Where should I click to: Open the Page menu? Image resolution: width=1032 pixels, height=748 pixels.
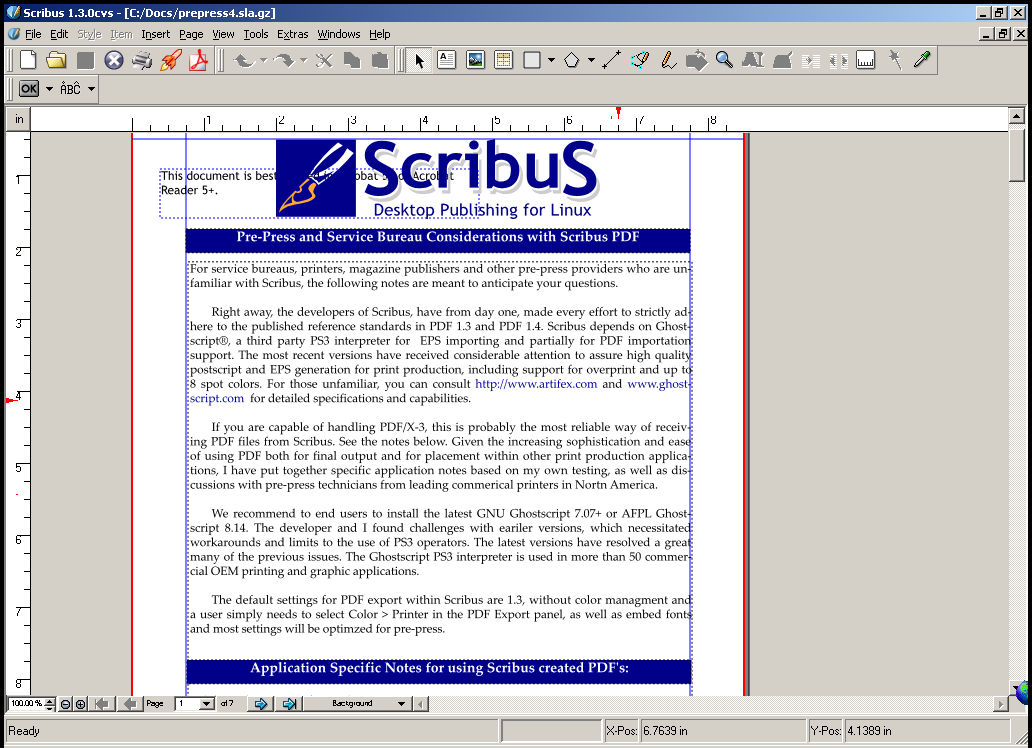(191, 34)
